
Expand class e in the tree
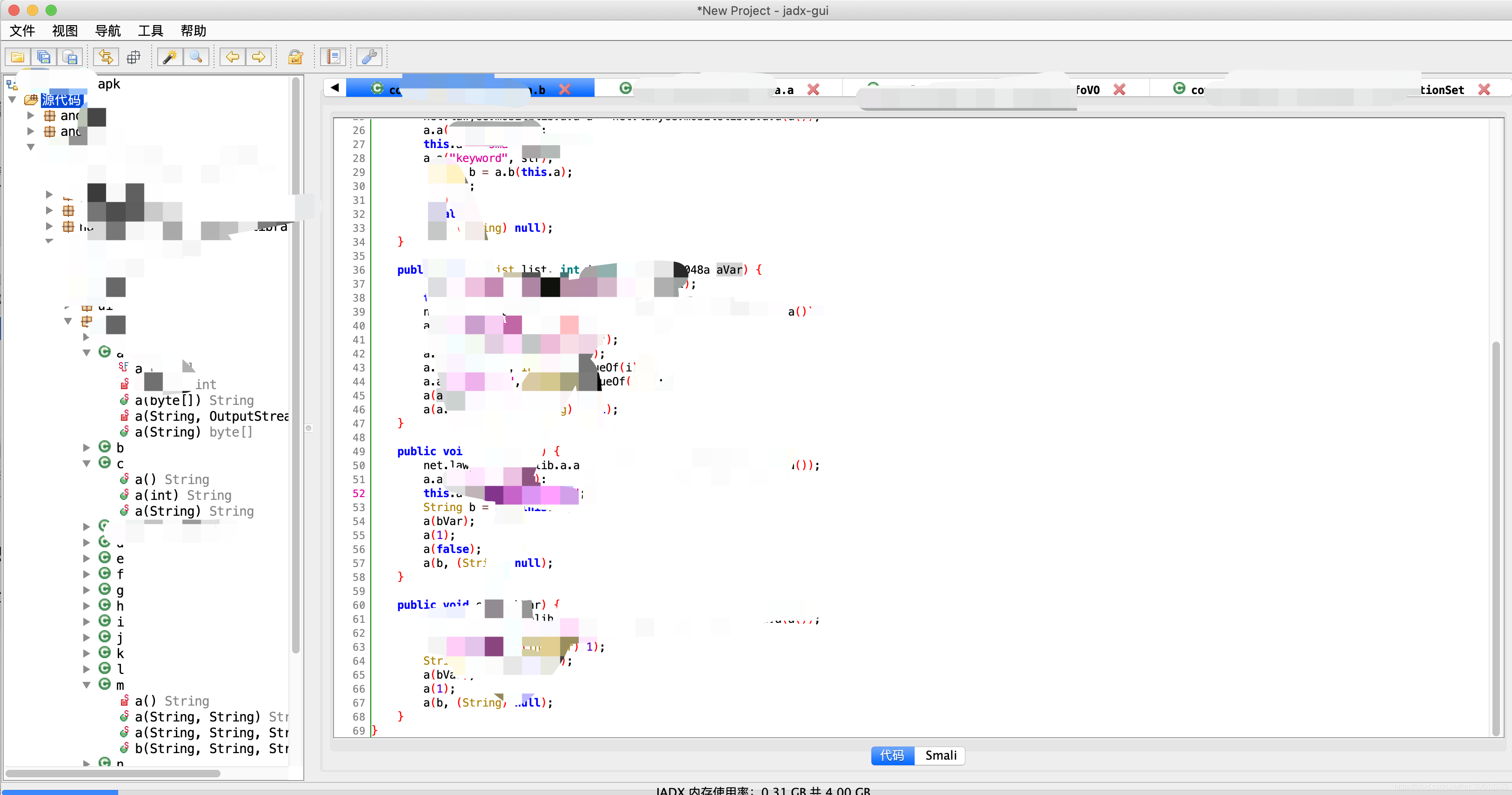point(86,559)
